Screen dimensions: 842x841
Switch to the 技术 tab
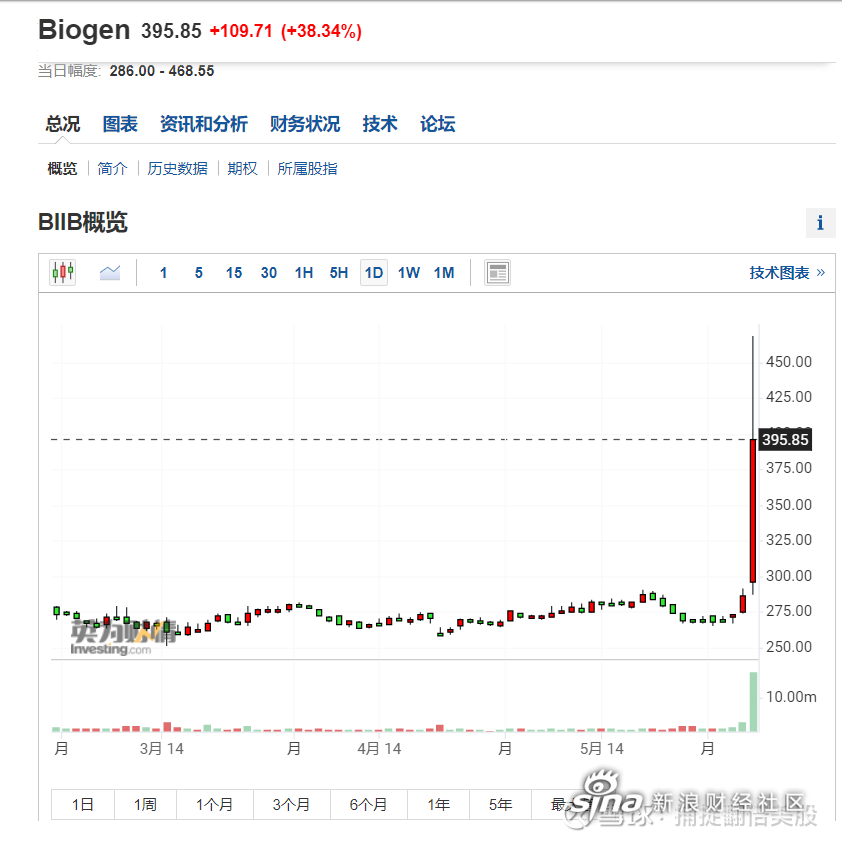(380, 124)
